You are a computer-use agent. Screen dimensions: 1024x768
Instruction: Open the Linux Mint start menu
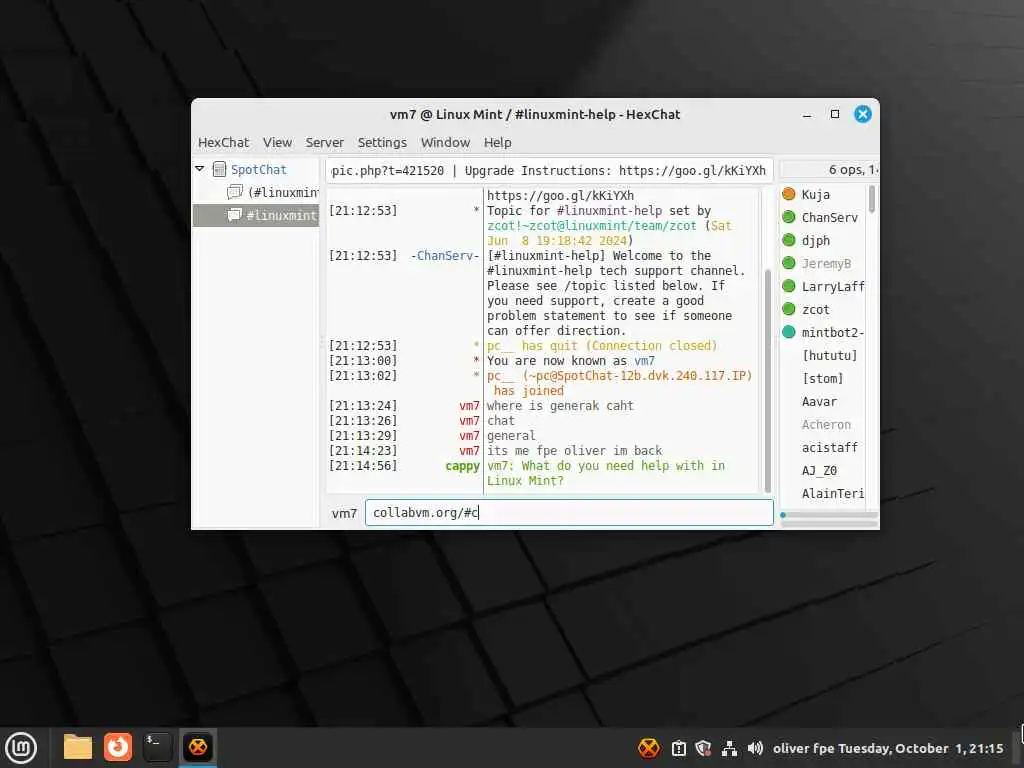tap(21, 748)
